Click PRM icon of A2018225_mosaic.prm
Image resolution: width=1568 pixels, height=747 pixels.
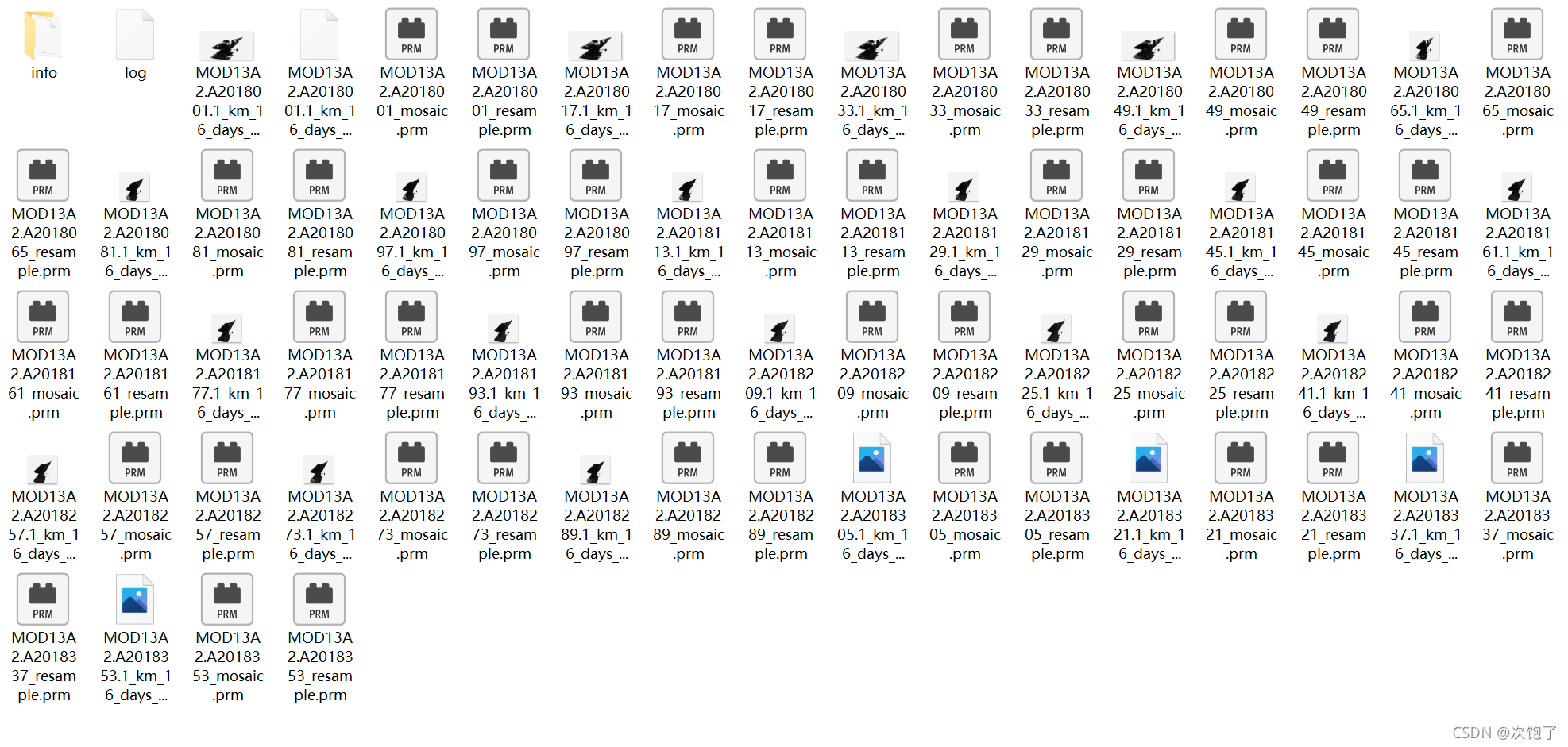pyautogui.click(x=1149, y=317)
